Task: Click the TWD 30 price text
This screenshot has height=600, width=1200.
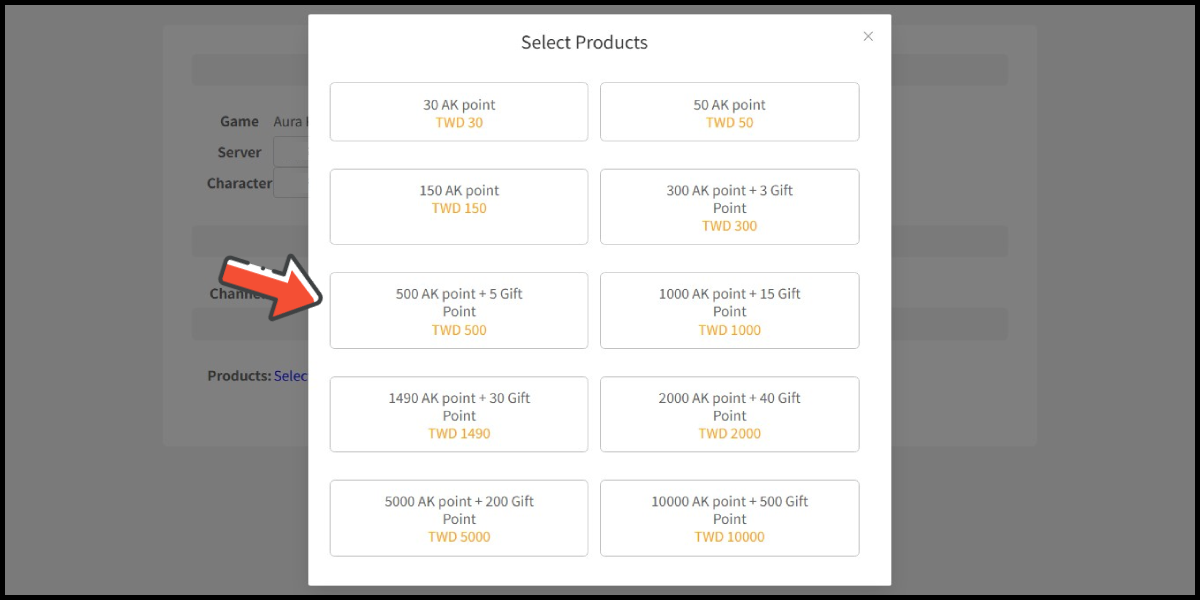Action: click(459, 123)
